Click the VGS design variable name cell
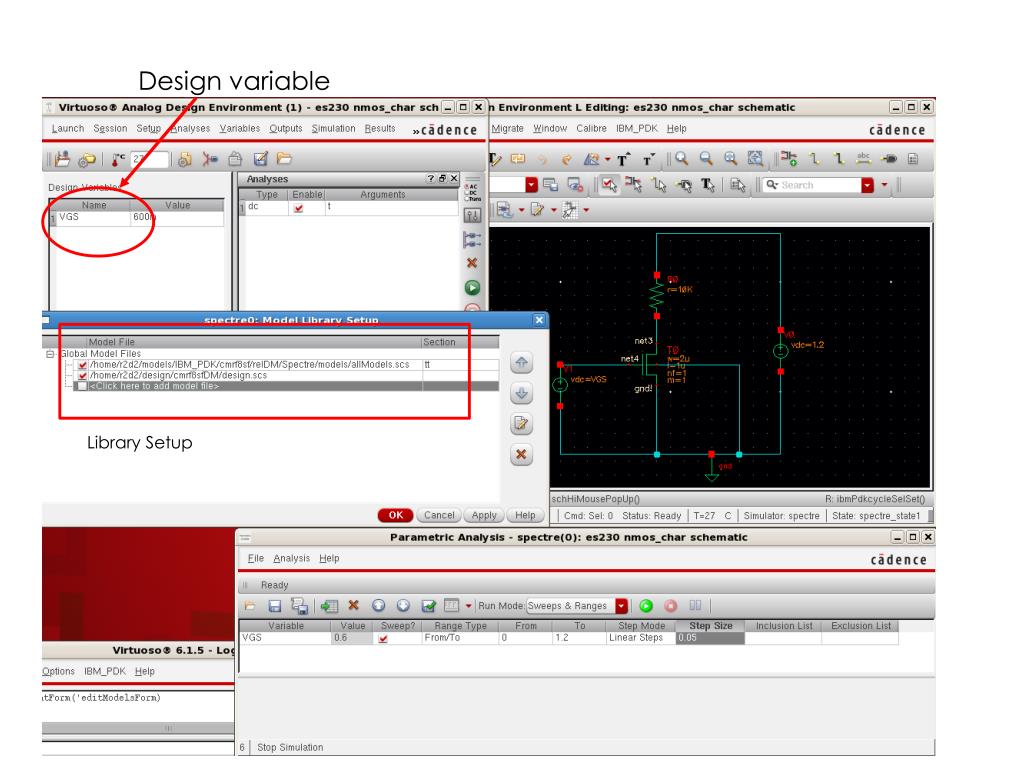Screen dimensions: 1024x768 point(93,217)
